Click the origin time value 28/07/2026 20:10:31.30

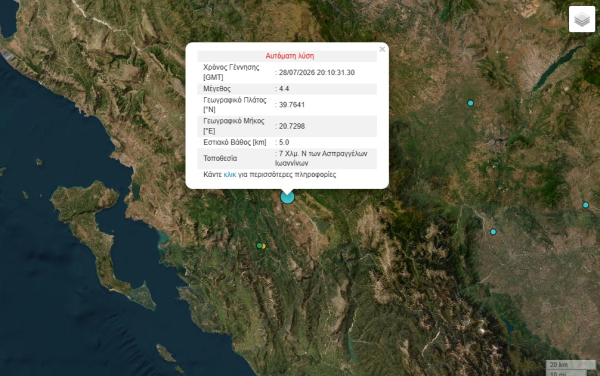[316, 72]
